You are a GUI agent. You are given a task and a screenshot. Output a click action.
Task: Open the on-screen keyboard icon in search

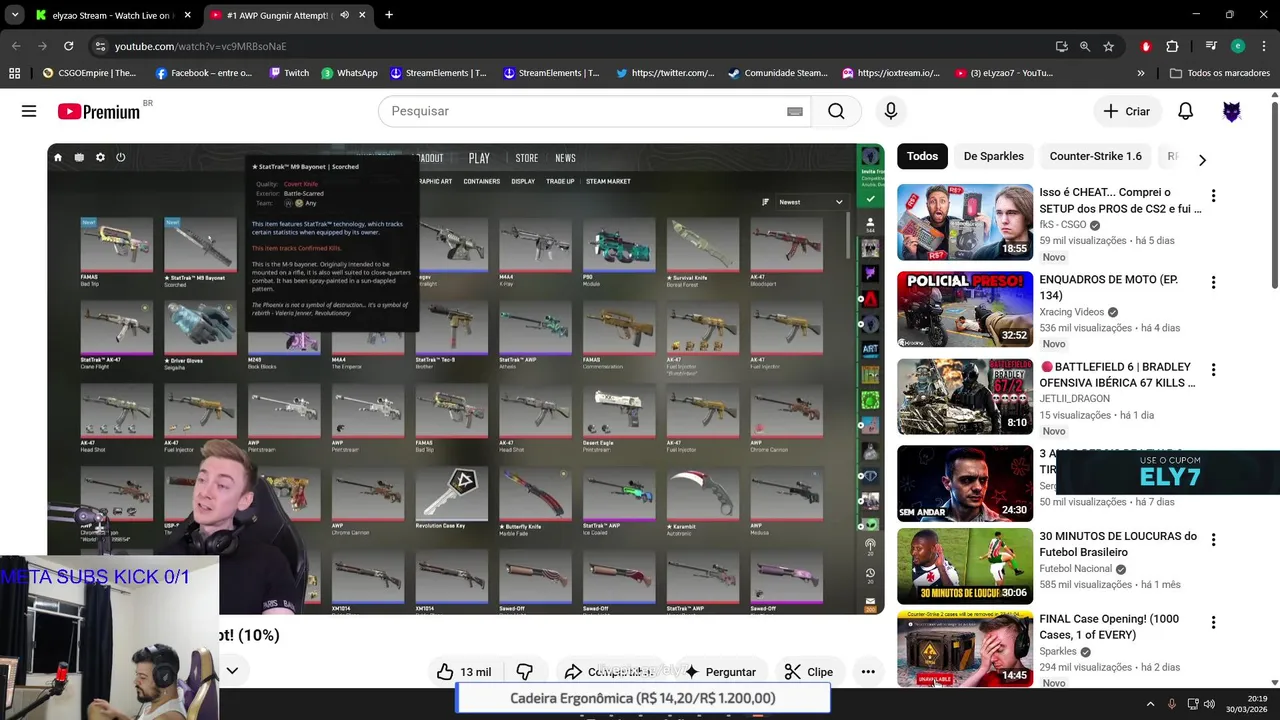pyautogui.click(x=795, y=111)
